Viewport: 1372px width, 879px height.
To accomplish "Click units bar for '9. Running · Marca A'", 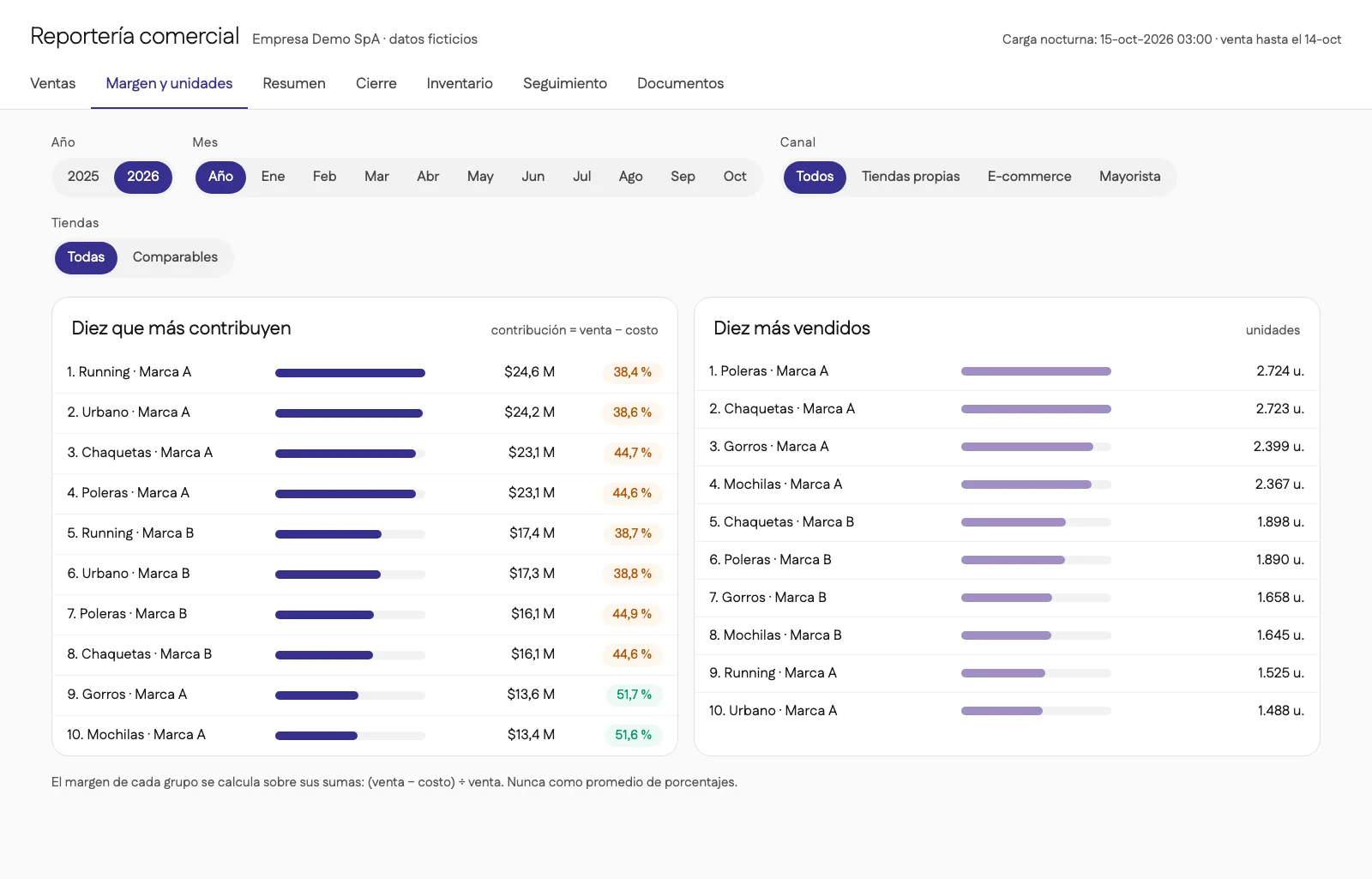I will click(1036, 673).
